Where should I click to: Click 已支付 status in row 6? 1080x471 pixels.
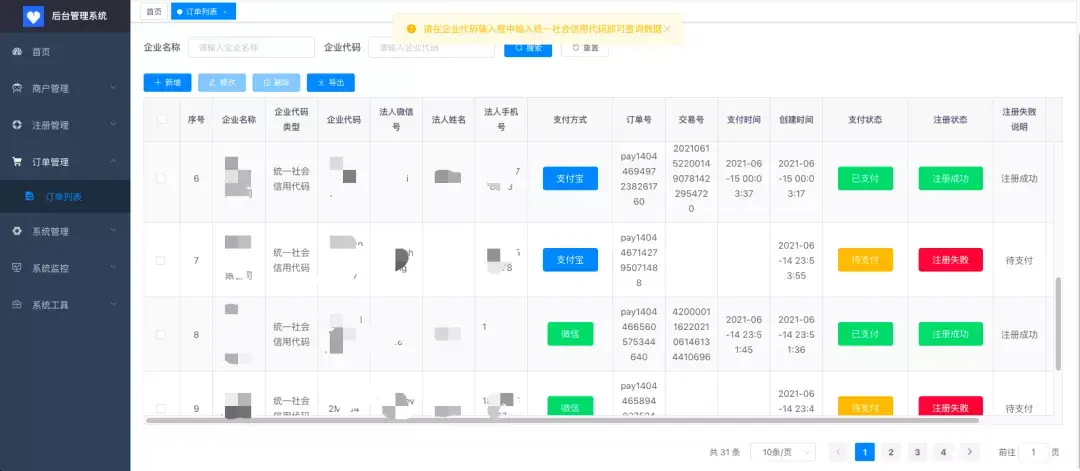pos(865,178)
